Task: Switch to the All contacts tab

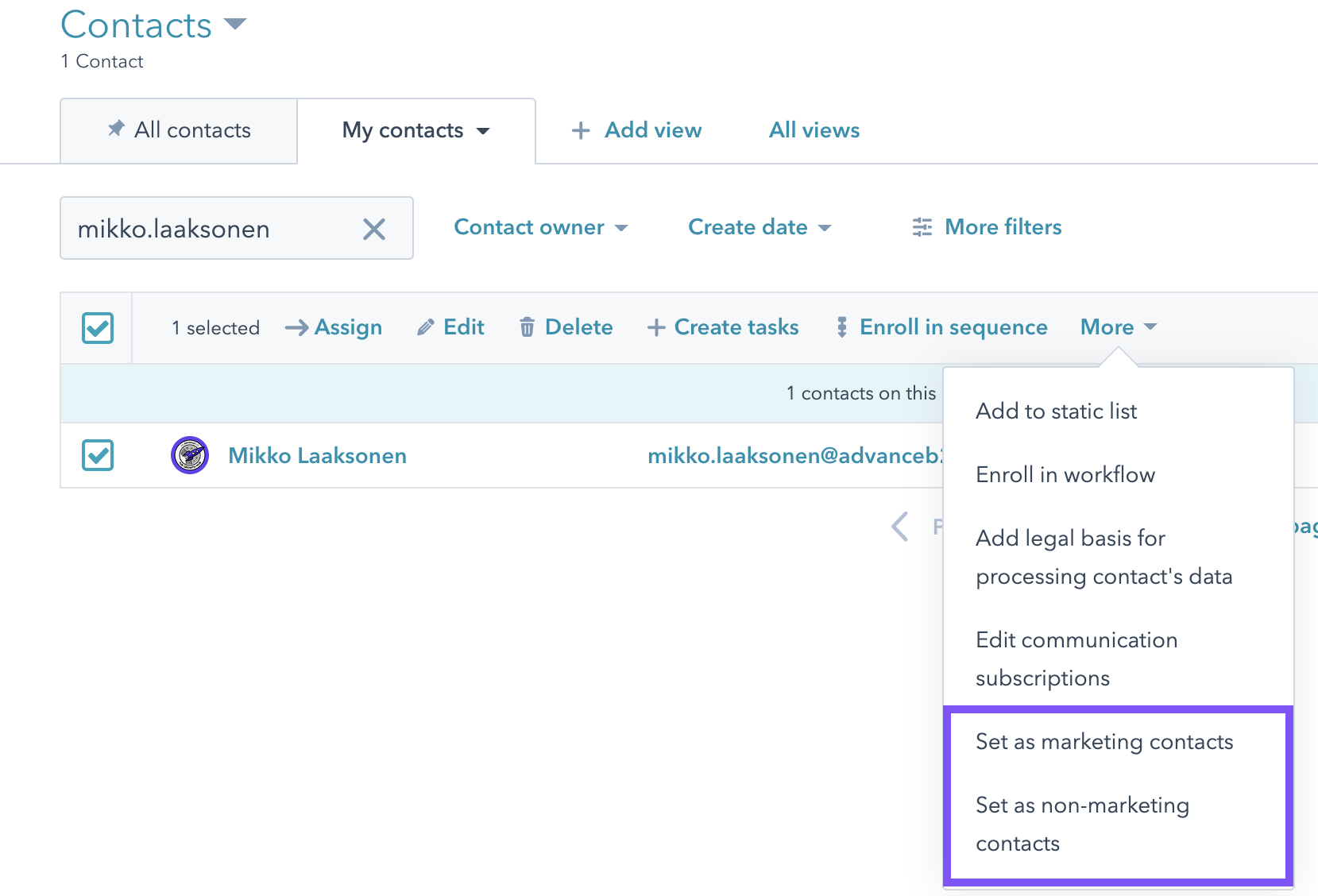Action: pyautogui.click(x=180, y=130)
